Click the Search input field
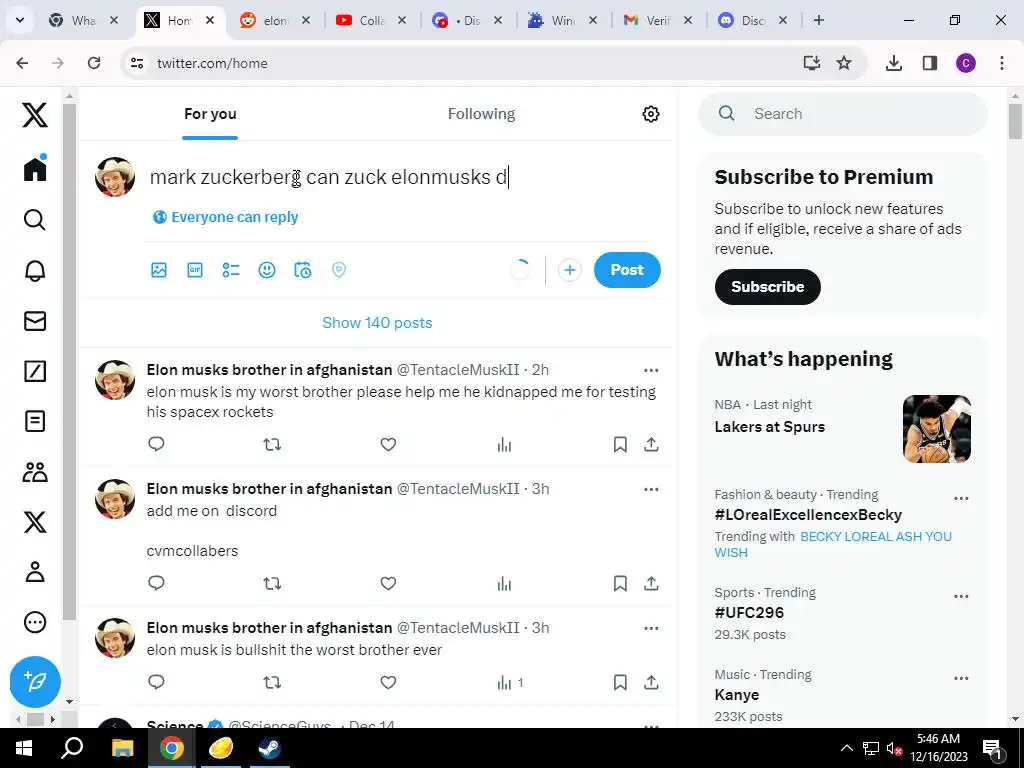 tap(842, 114)
